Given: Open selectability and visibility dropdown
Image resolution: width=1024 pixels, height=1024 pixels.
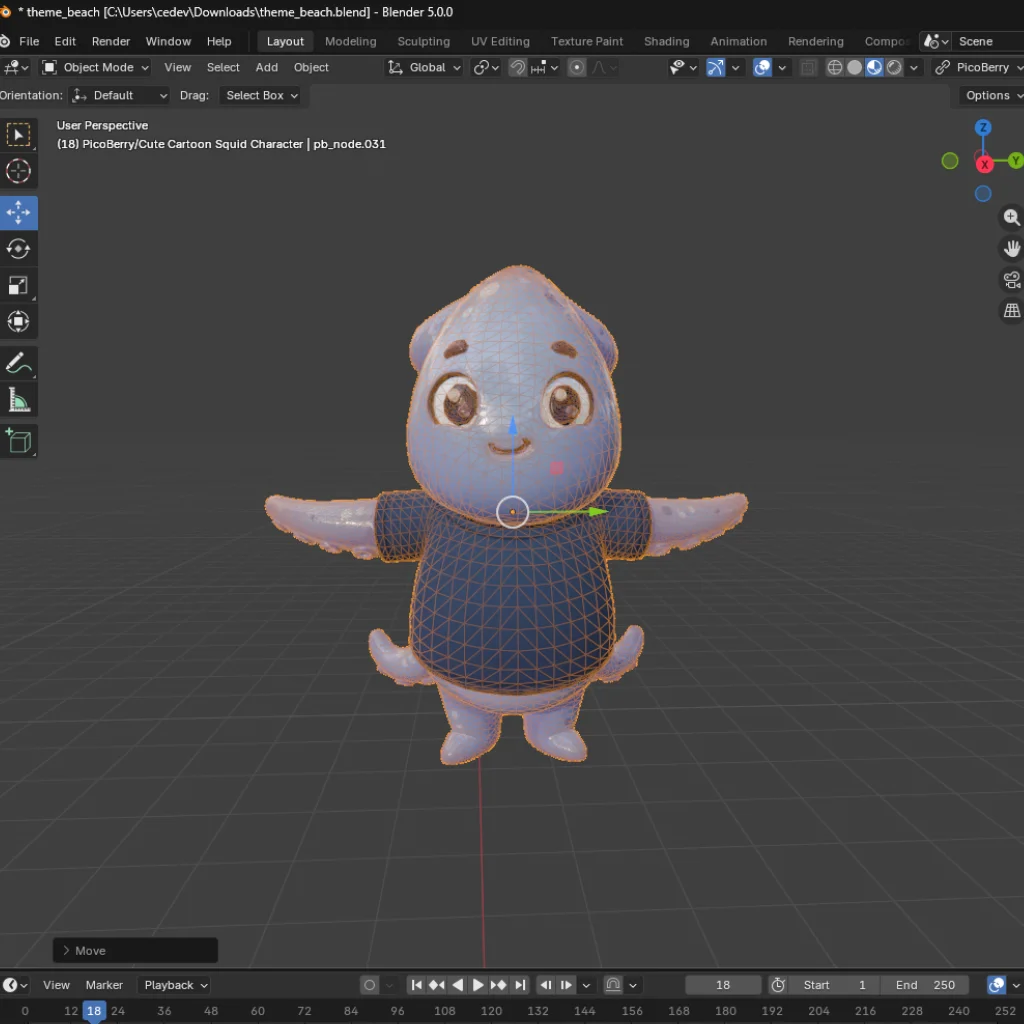Looking at the screenshot, I should point(683,67).
